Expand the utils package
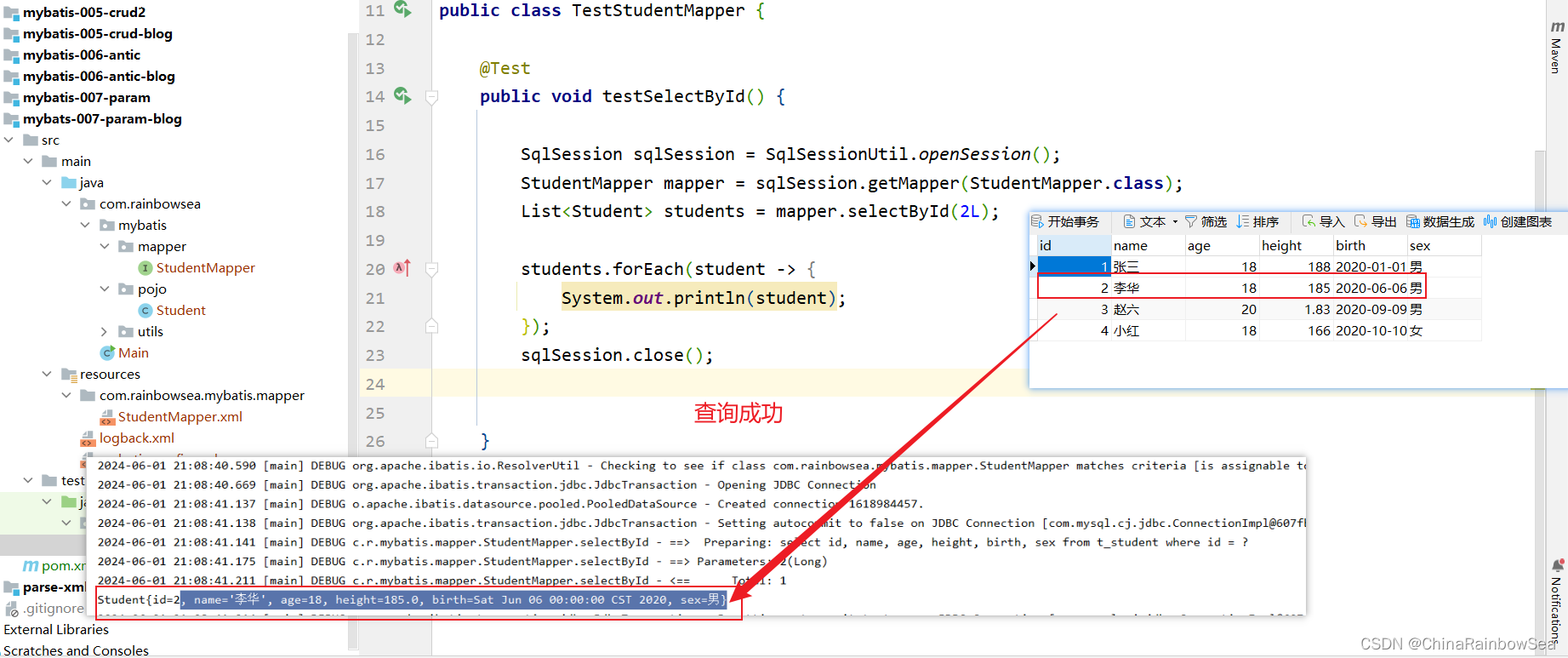The width and height of the screenshot is (1568, 658). [x=105, y=331]
